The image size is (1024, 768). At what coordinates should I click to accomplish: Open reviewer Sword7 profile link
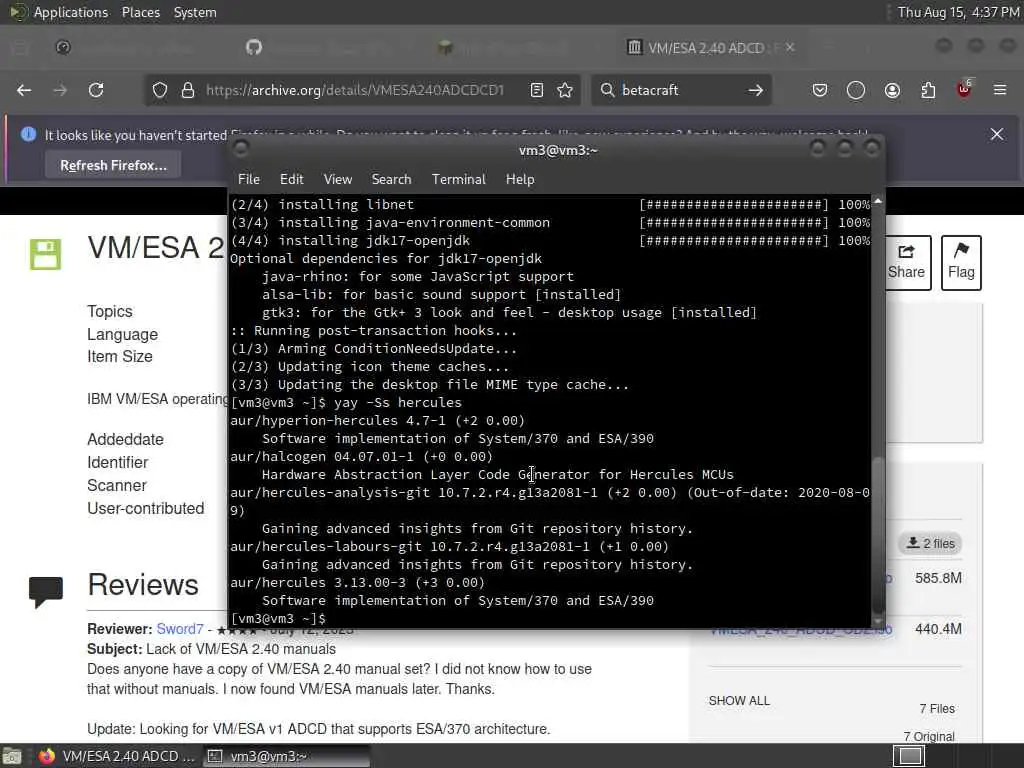point(180,629)
